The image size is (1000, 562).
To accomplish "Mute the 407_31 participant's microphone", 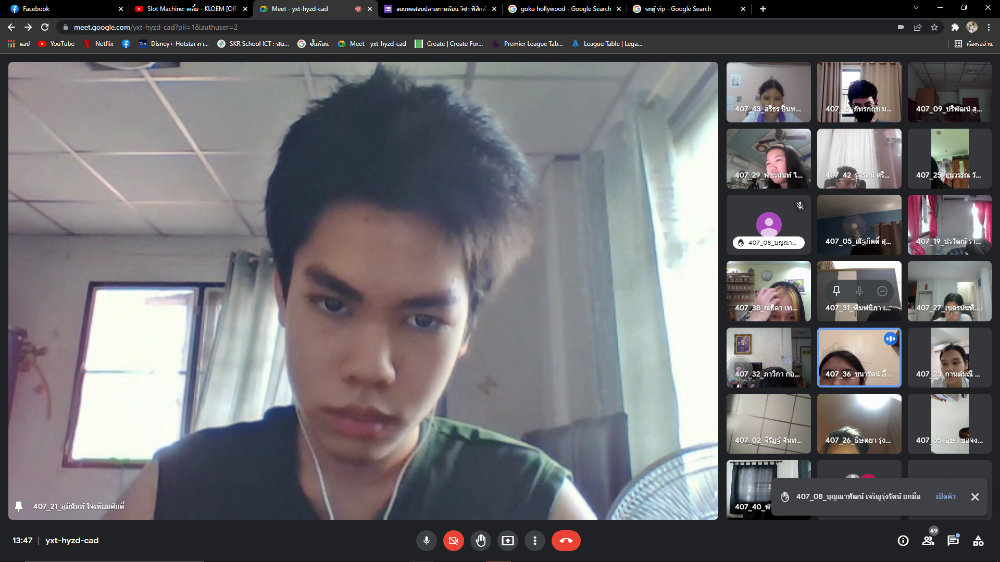I will pyautogui.click(x=859, y=290).
